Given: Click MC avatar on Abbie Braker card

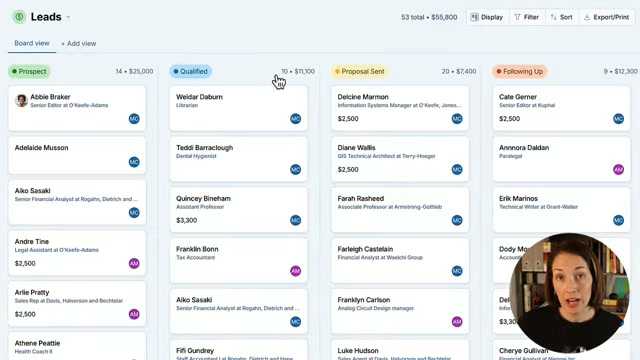Looking at the screenshot, I should (x=134, y=119).
